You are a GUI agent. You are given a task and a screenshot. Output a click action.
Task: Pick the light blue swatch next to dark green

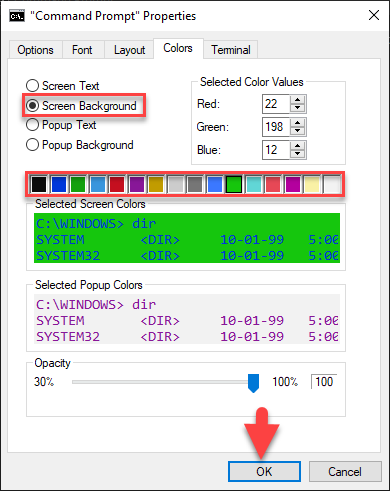coord(98,184)
